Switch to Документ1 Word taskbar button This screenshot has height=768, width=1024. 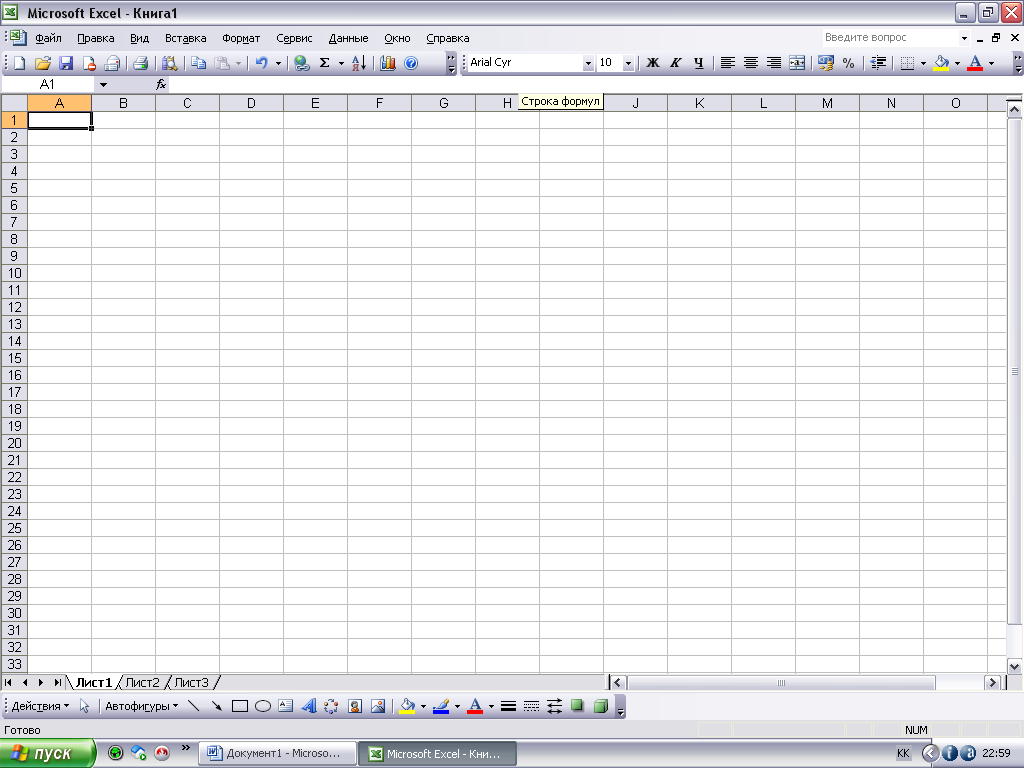(x=278, y=753)
